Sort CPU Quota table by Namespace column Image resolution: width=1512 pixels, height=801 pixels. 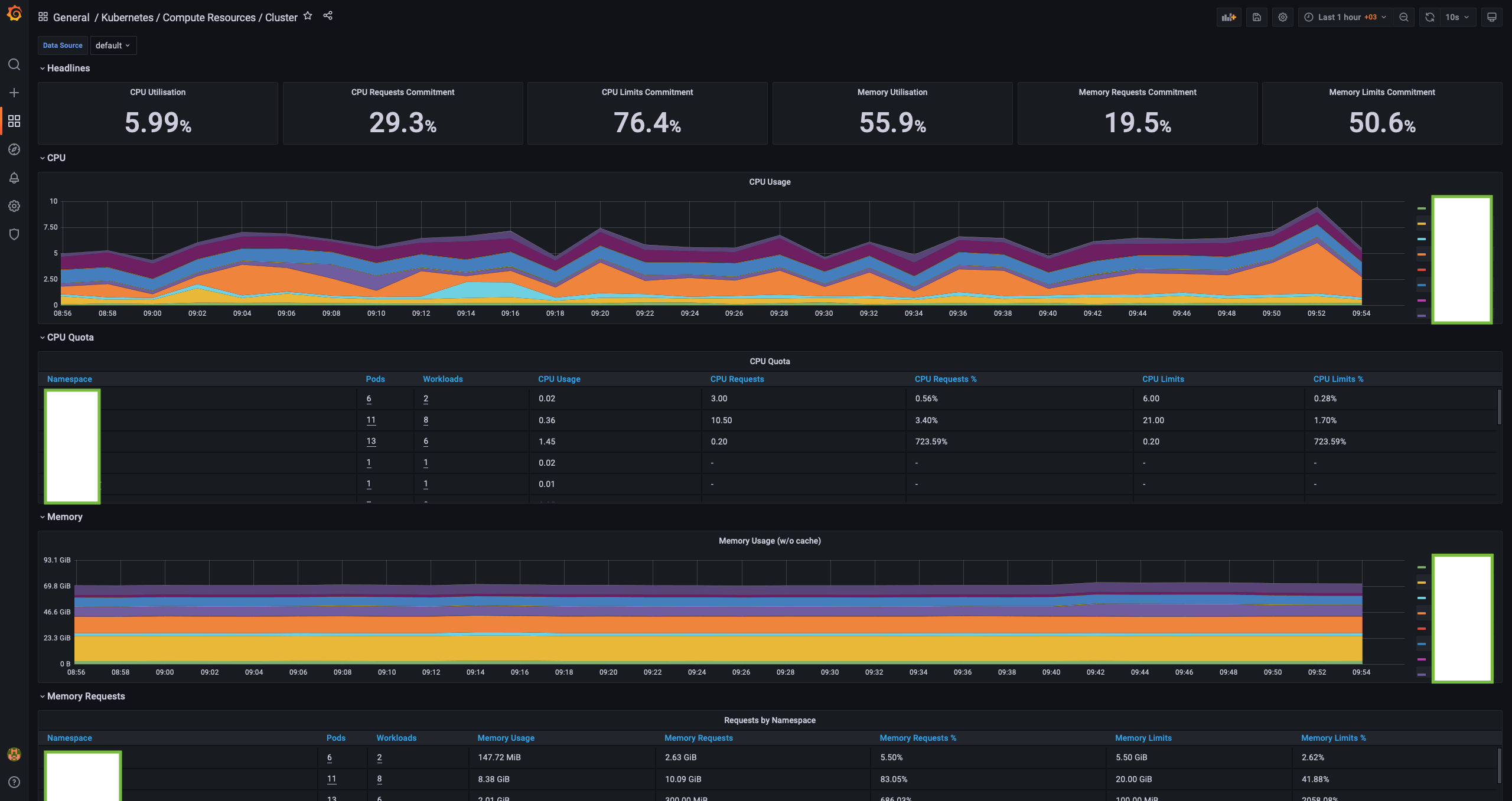70,379
